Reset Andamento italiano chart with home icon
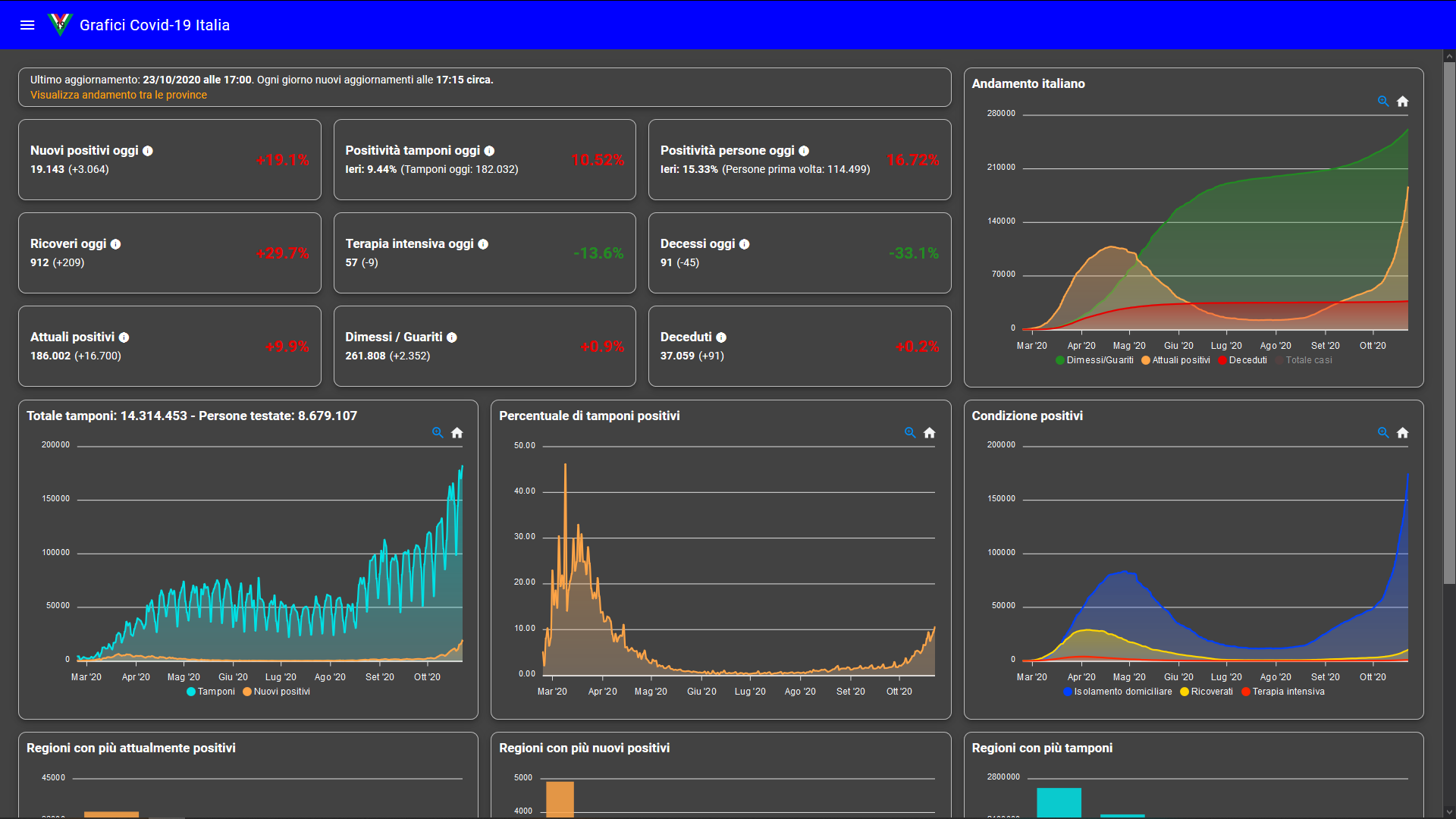 pos(1402,102)
